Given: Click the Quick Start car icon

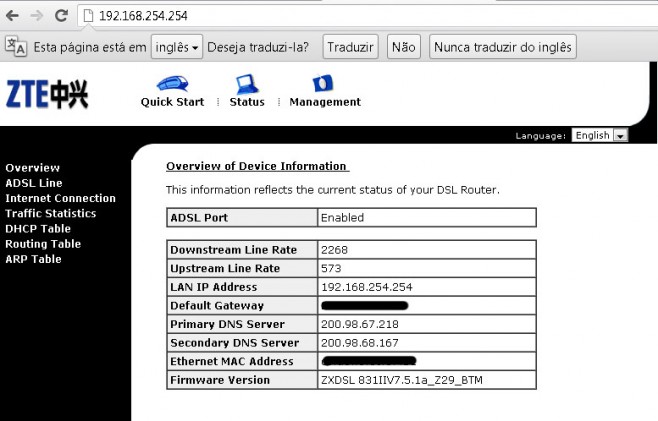Looking at the screenshot, I should pos(172,83).
